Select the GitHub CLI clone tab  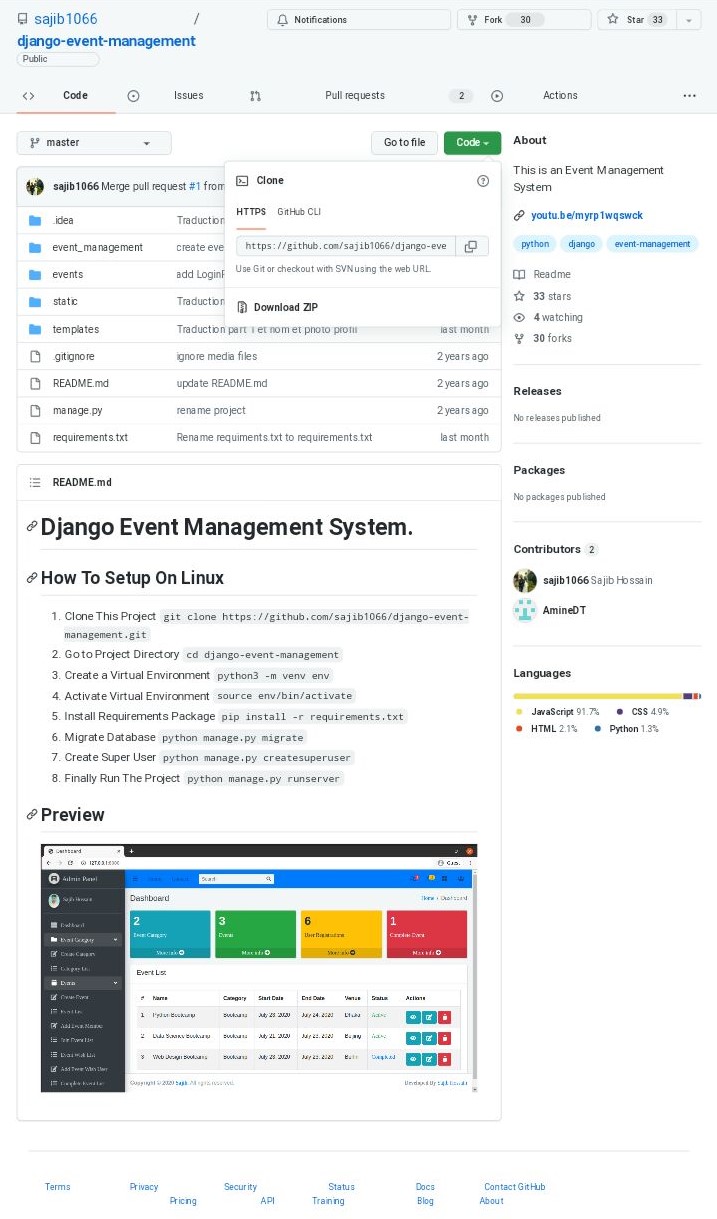coord(299,212)
